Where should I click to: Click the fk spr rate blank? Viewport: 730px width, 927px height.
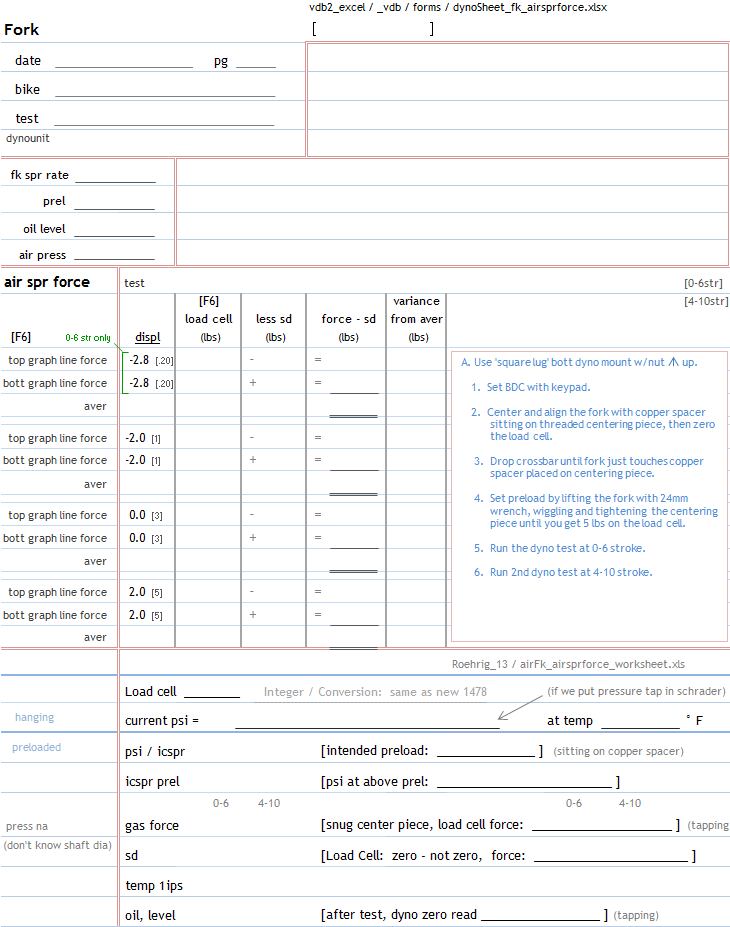tap(115, 177)
